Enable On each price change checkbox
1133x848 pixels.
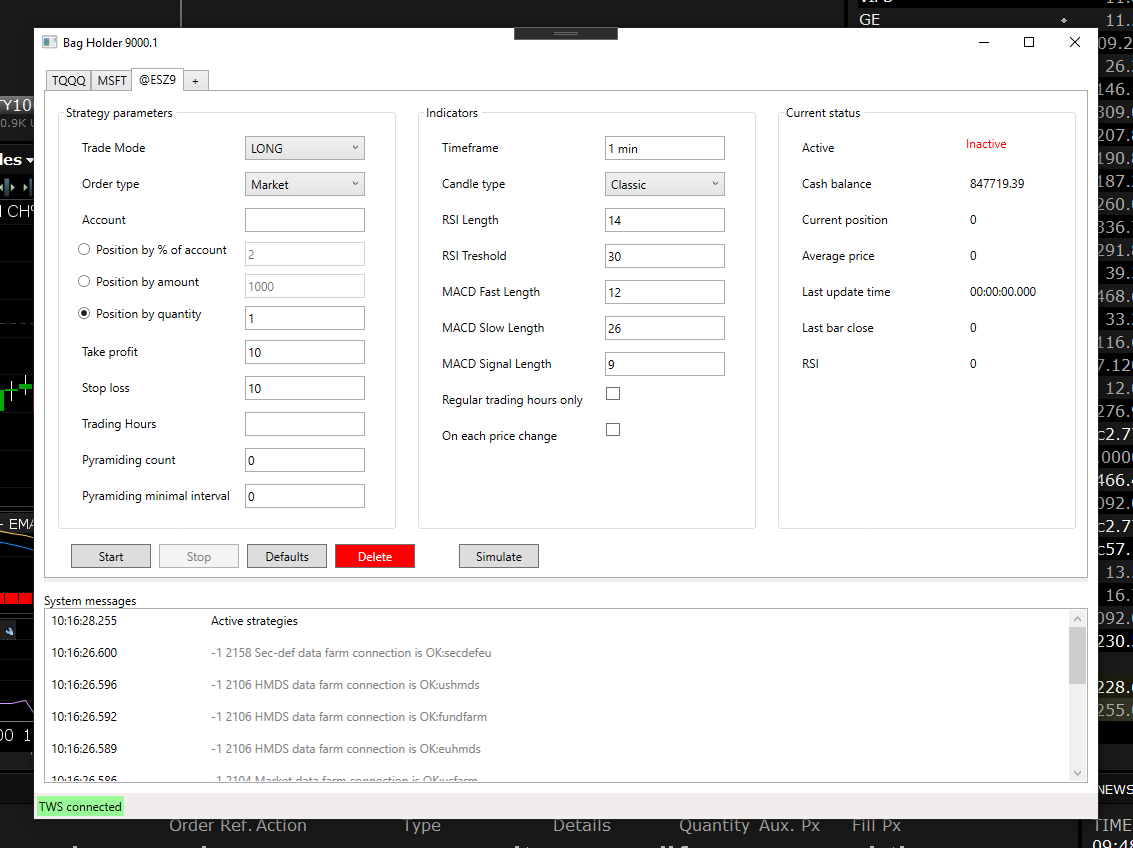tap(613, 430)
